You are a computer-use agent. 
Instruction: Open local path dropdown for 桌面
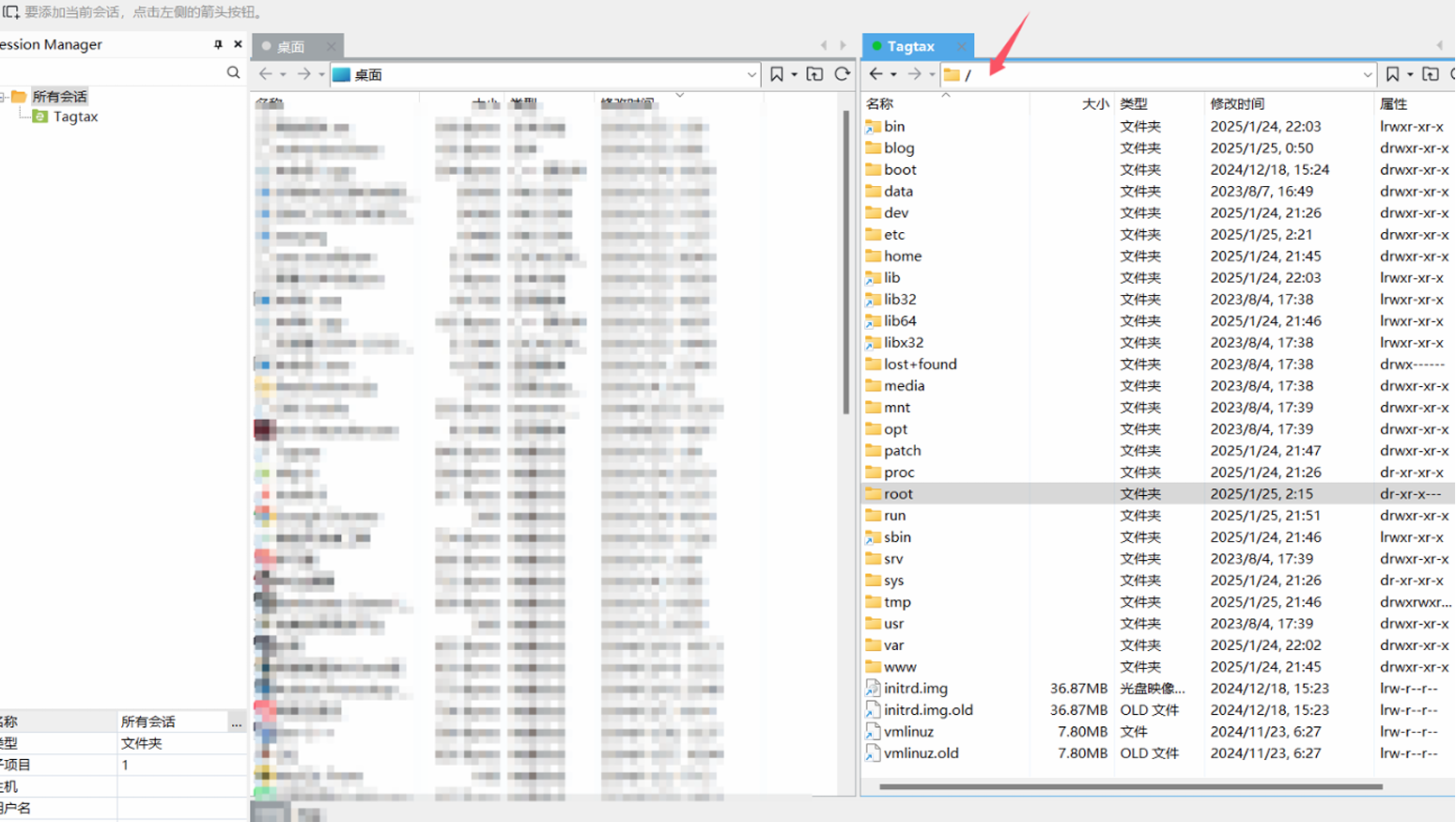coord(751,74)
